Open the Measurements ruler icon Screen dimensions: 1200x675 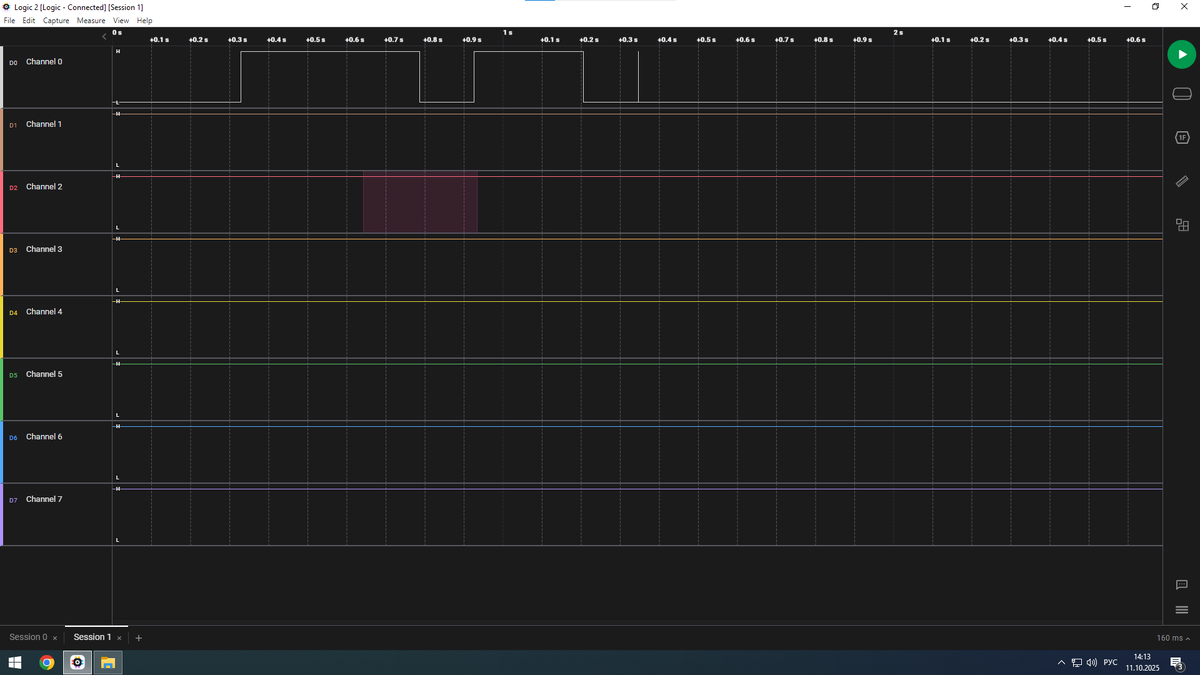1181,181
